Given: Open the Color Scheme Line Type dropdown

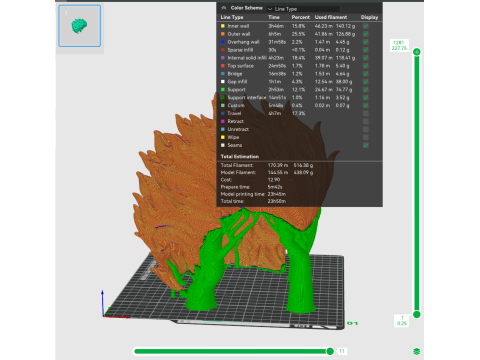Looking at the screenshot, I should (303, 9).
